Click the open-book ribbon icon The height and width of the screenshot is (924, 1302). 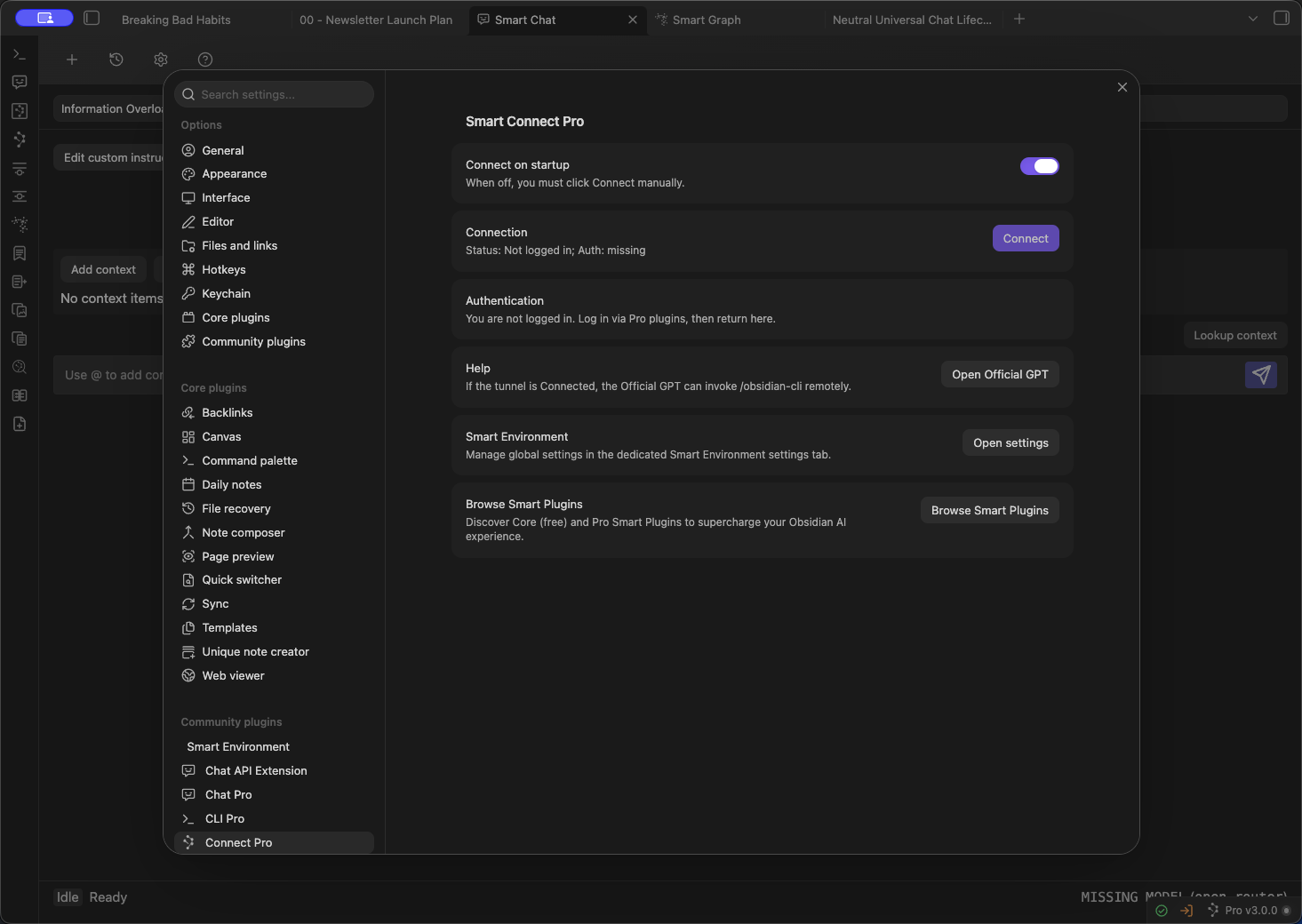click(20, 395)
